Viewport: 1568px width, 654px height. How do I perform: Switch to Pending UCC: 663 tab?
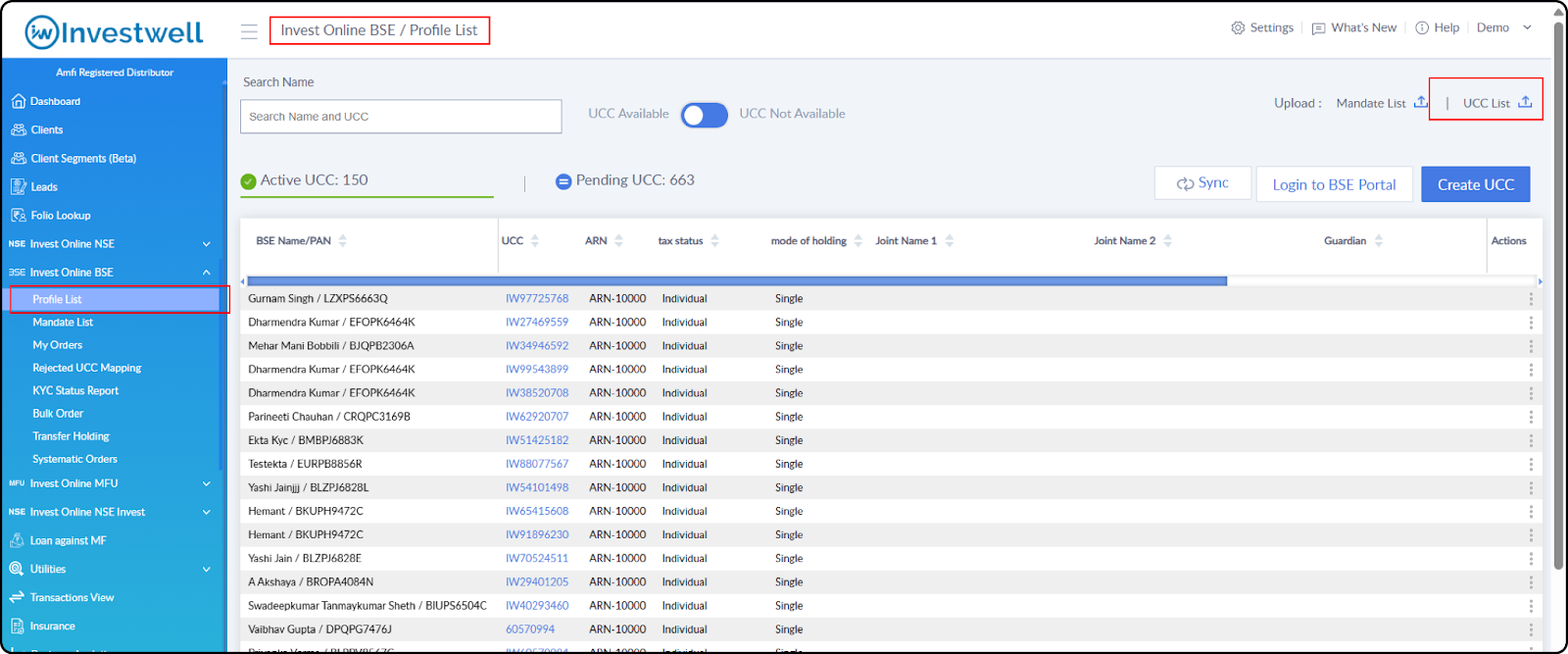click(625, 180)
